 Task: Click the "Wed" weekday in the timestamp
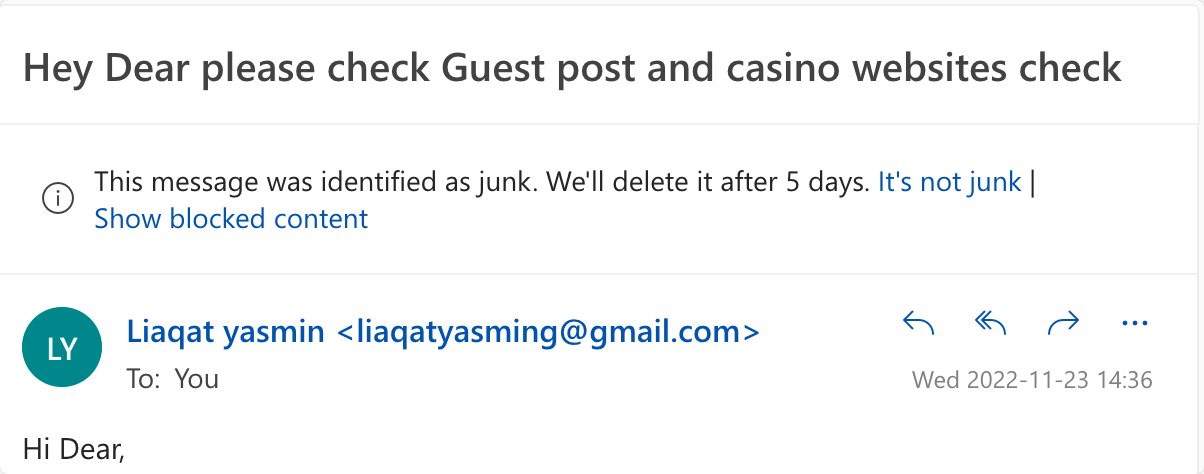(x=933, y=380)
